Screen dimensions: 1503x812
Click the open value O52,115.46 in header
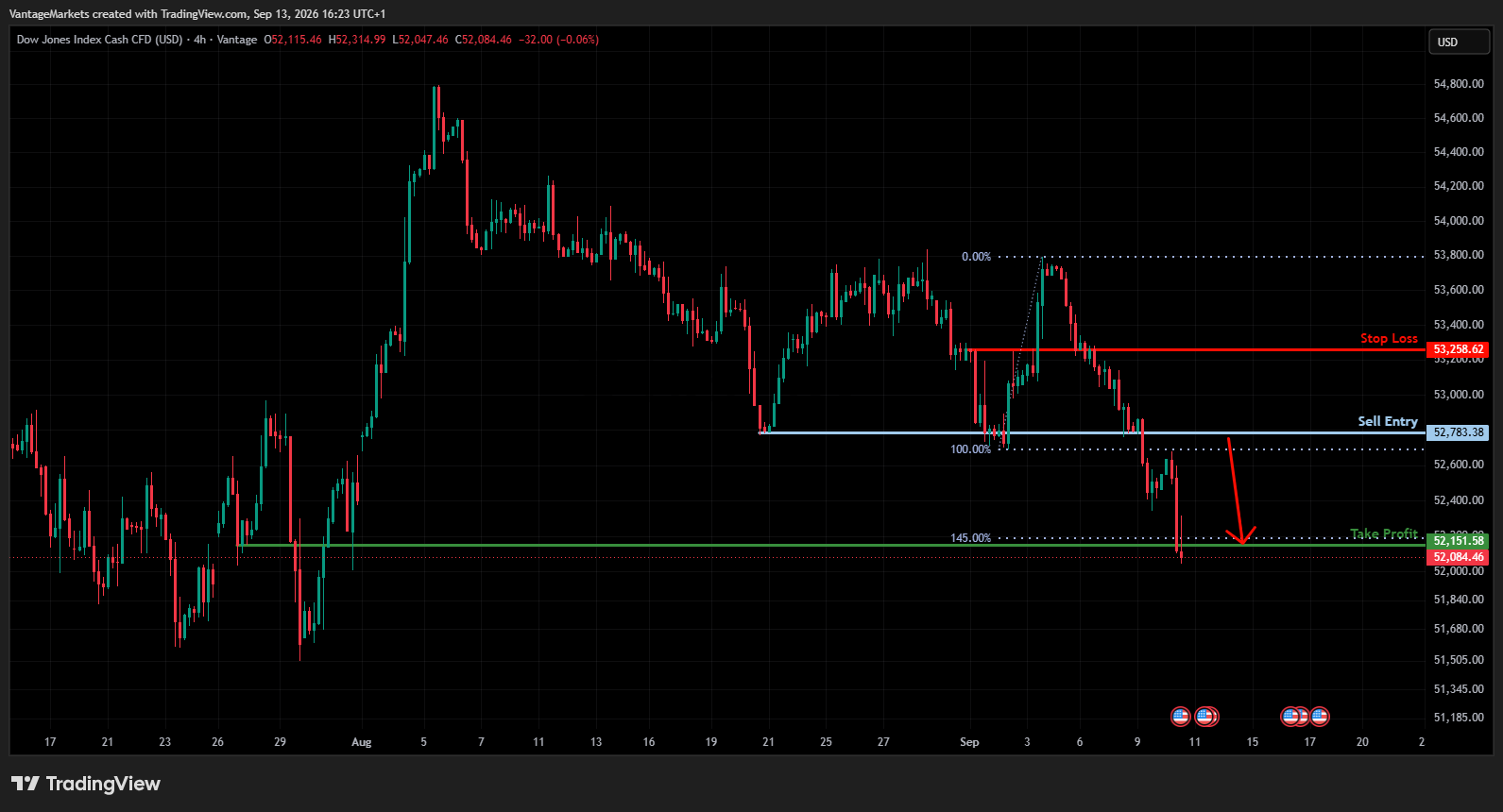click(x=293, y=40)
